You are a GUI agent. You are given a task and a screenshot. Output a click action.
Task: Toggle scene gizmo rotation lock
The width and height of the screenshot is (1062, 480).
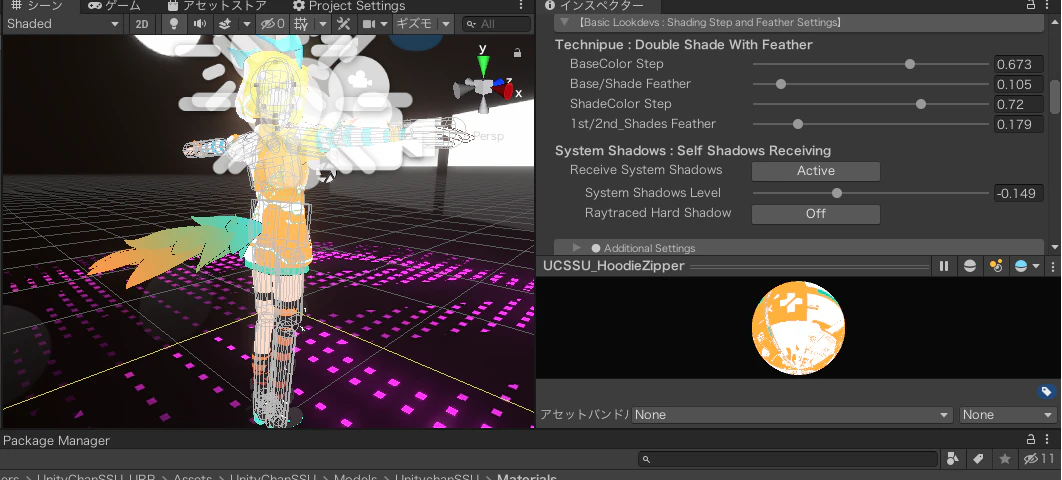tap(517, 52)
